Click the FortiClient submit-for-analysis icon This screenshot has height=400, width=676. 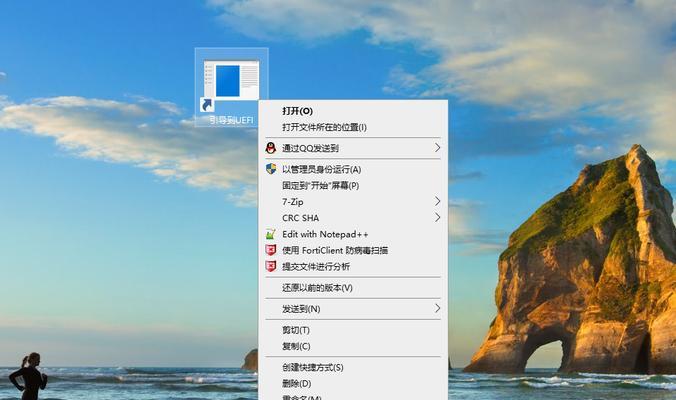point(270,266)
